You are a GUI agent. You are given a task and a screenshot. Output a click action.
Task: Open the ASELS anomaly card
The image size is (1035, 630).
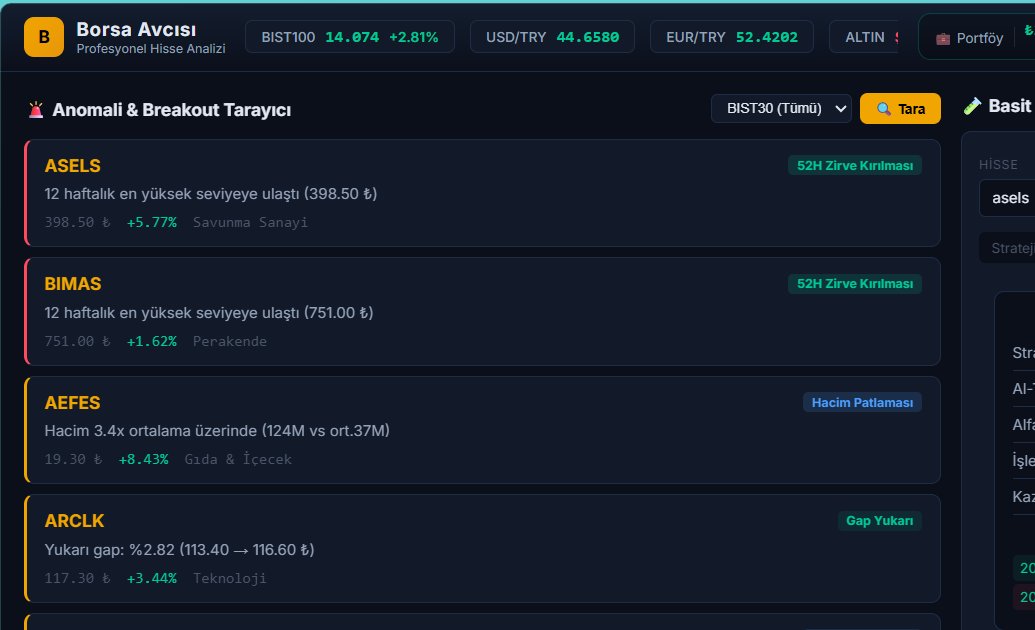point(483,193)
